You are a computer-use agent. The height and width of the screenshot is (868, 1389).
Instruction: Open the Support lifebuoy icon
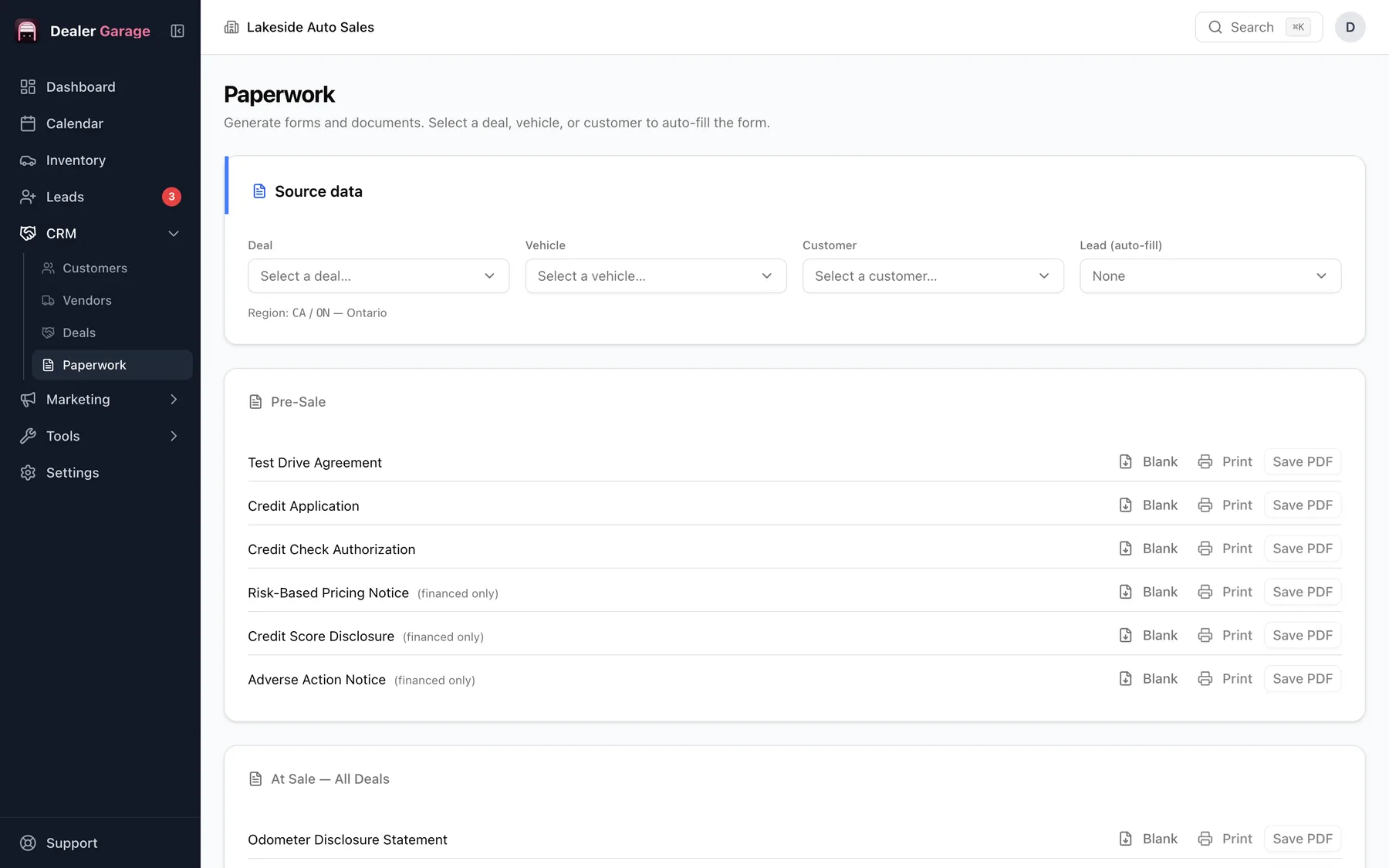click(28, 843)
